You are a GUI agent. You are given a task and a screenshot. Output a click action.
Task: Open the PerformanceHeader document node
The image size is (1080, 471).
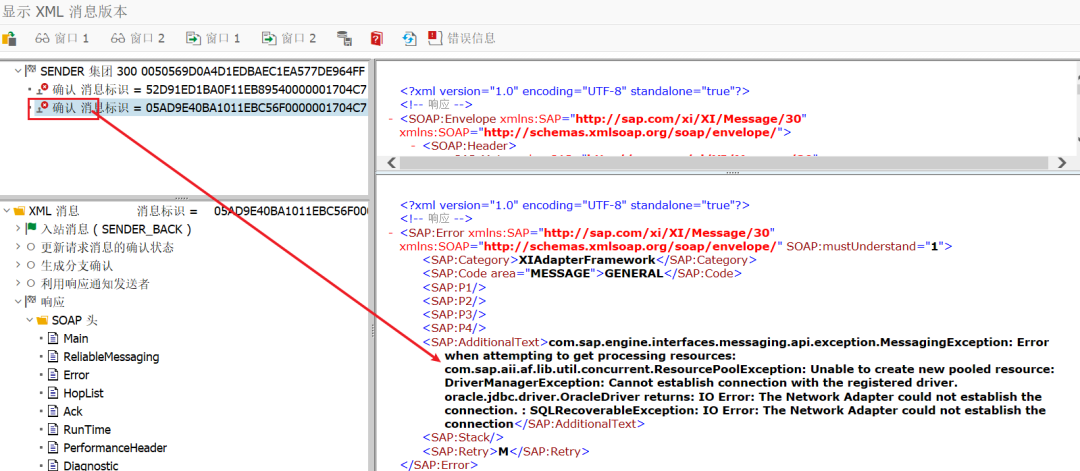point(115,448)
